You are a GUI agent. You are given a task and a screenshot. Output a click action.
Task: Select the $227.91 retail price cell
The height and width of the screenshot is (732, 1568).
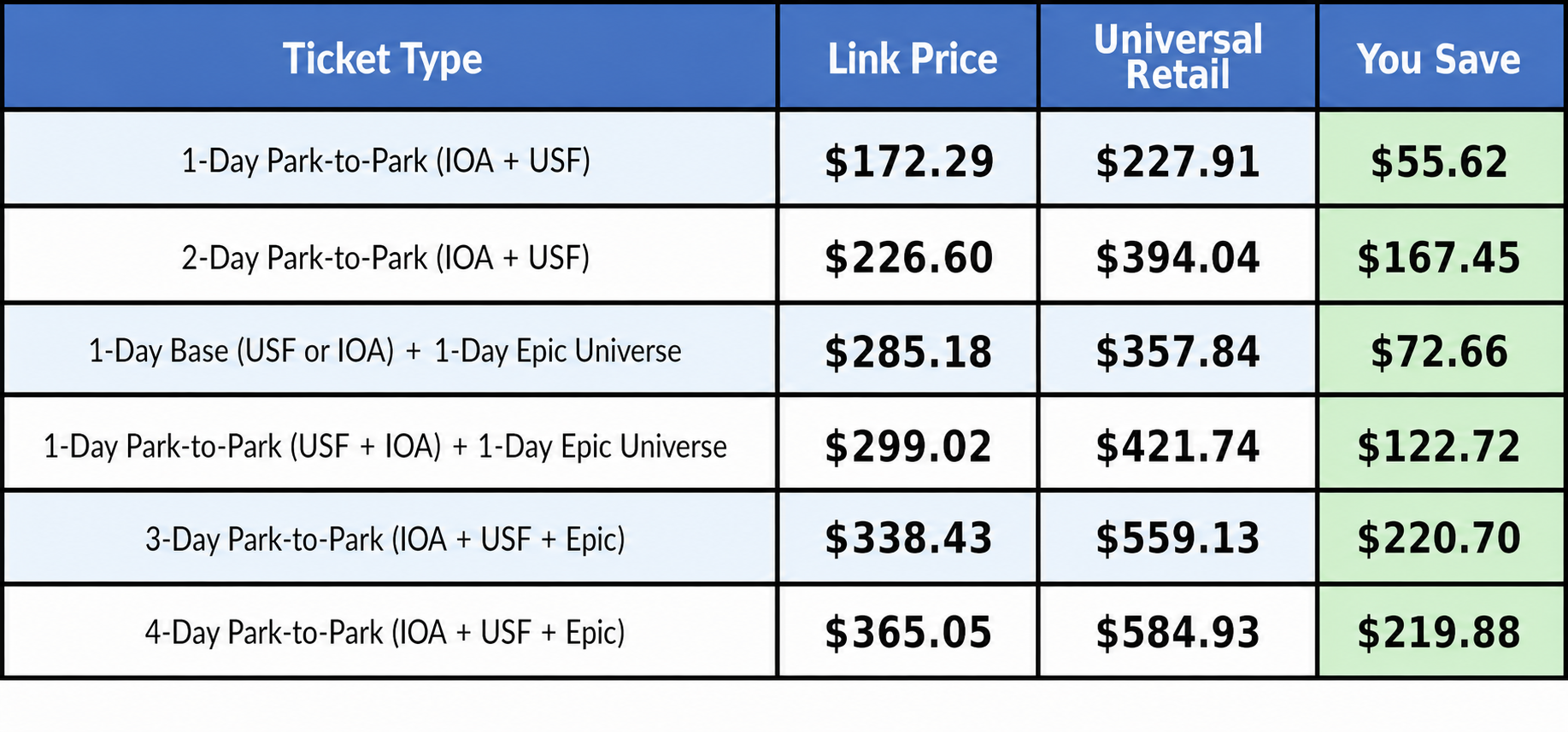coord(1177,159)
